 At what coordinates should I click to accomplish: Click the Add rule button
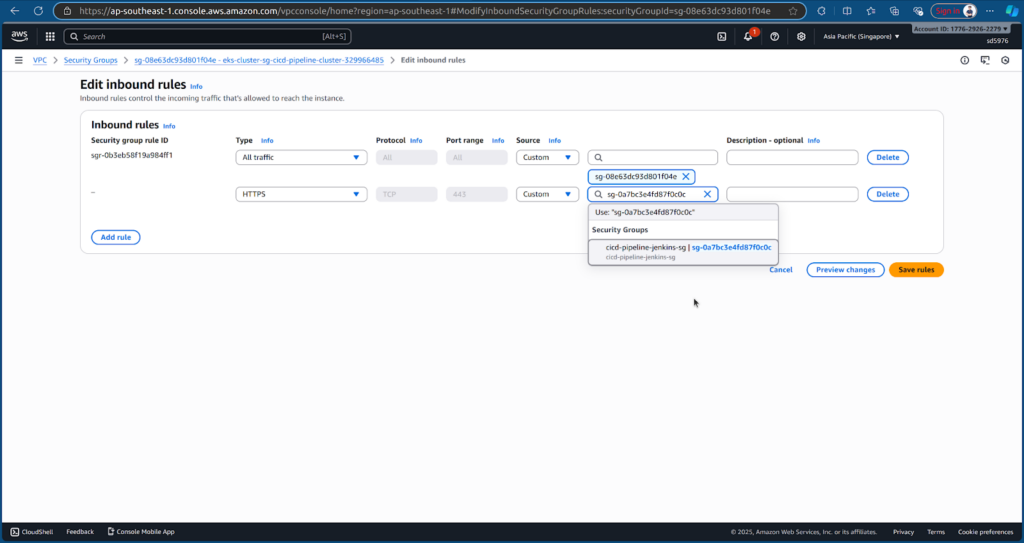pyautogui.click(x=116, y=237)
